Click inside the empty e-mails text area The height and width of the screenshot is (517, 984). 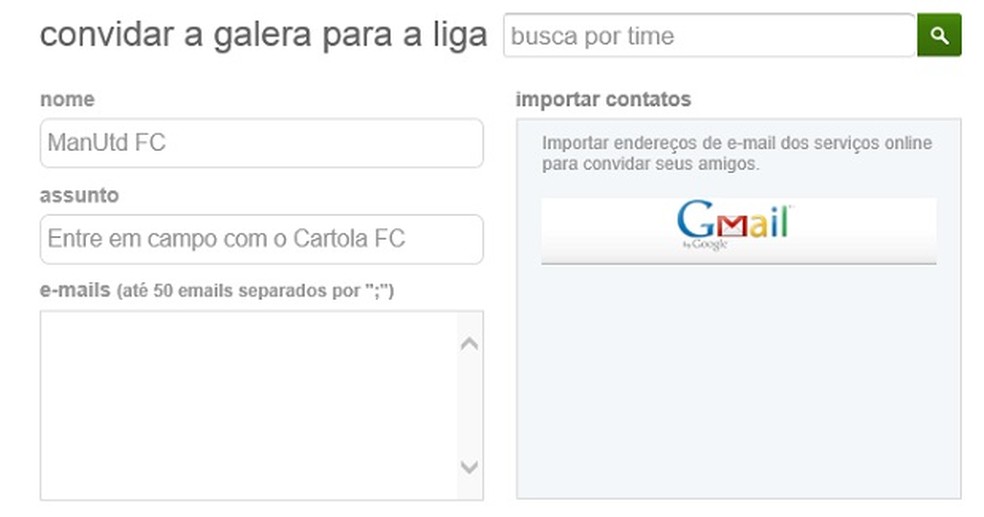pos(247,405)
